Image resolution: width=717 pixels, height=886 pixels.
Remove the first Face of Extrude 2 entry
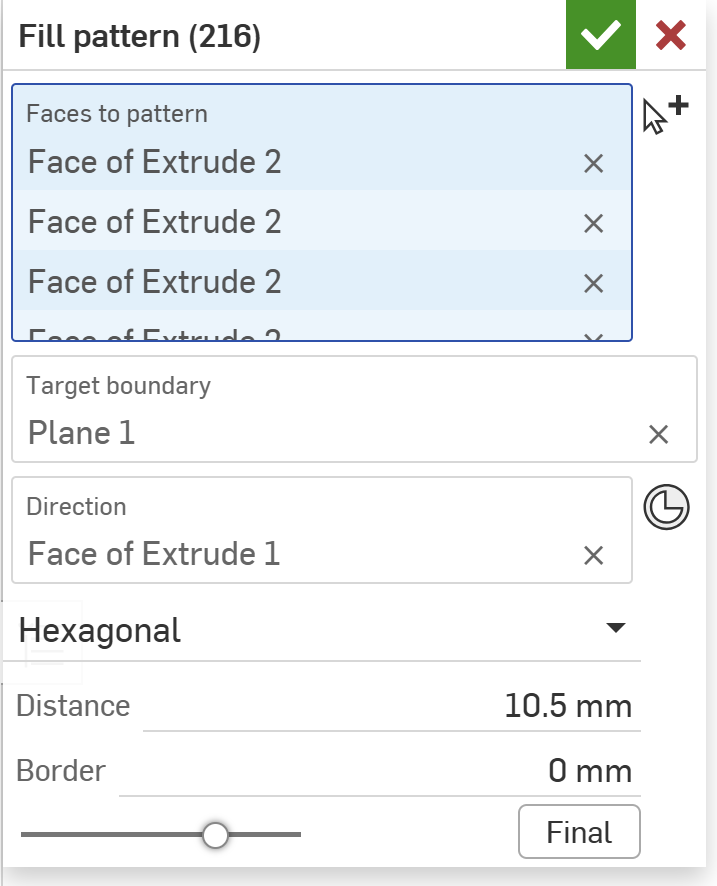(x=593, y=163)
